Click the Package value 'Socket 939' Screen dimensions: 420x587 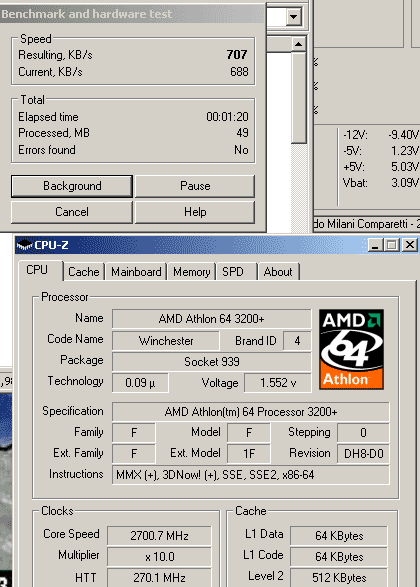[x=211, y=362]
